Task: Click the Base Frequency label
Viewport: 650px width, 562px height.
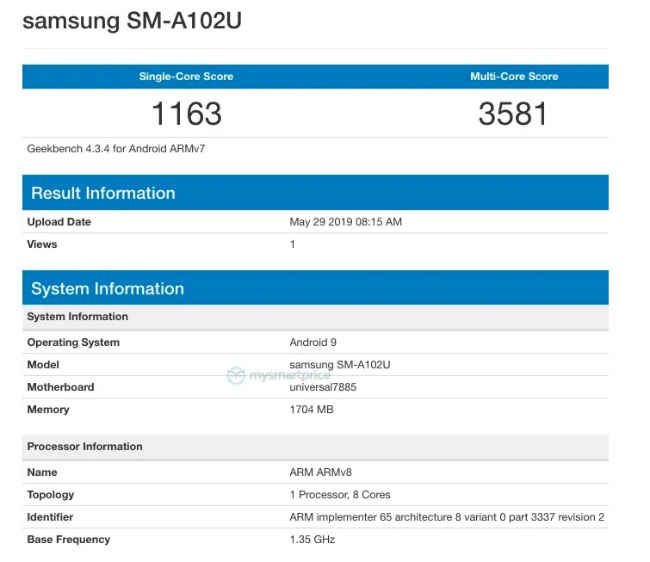Action: (x=68, y=540)
